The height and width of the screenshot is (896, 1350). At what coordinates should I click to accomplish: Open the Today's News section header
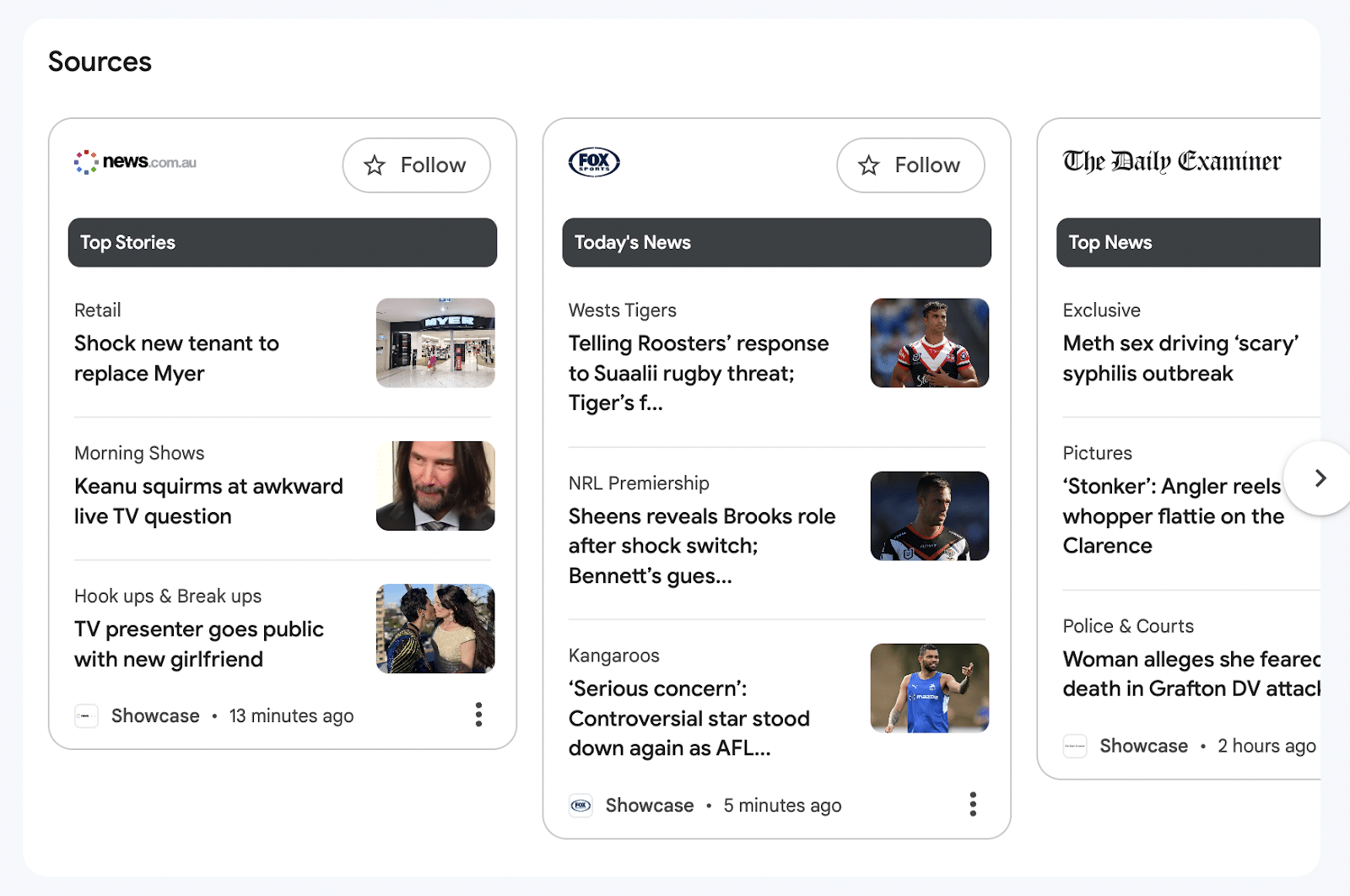pos(776,243)
